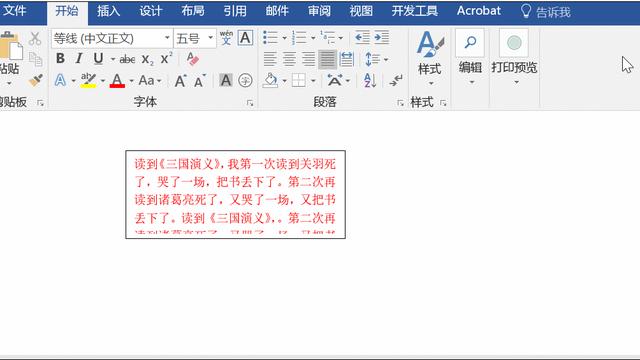This screenshot has width=640, height=360.
Task: Decrease paragraph indent
Action: click(362, 38)
